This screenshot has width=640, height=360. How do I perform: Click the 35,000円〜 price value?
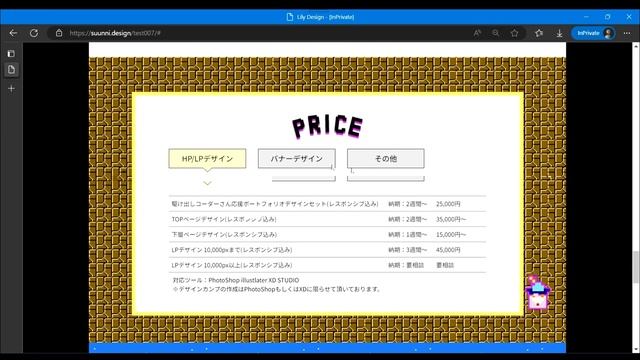(451, 219)
